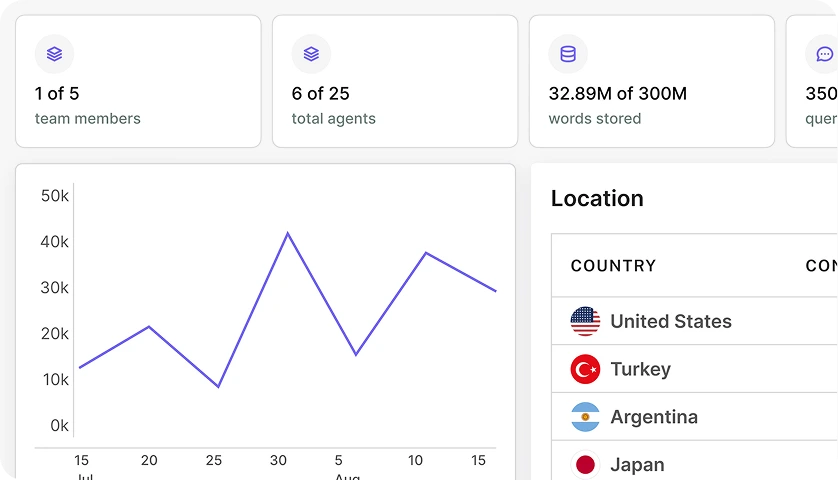Click the layers icon above total agents
The height and width of the screenshot is (480, 838).
(x=311, y=54)
